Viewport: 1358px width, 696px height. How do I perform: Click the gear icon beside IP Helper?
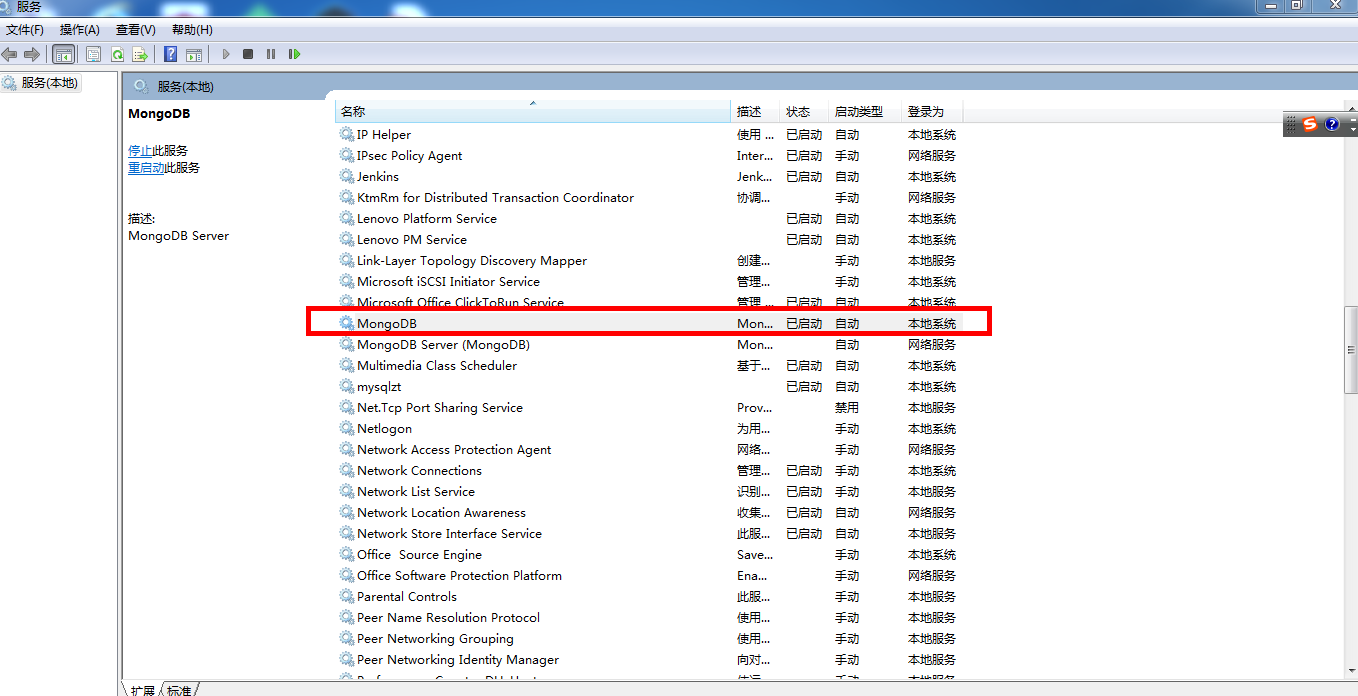coord(347,134)
